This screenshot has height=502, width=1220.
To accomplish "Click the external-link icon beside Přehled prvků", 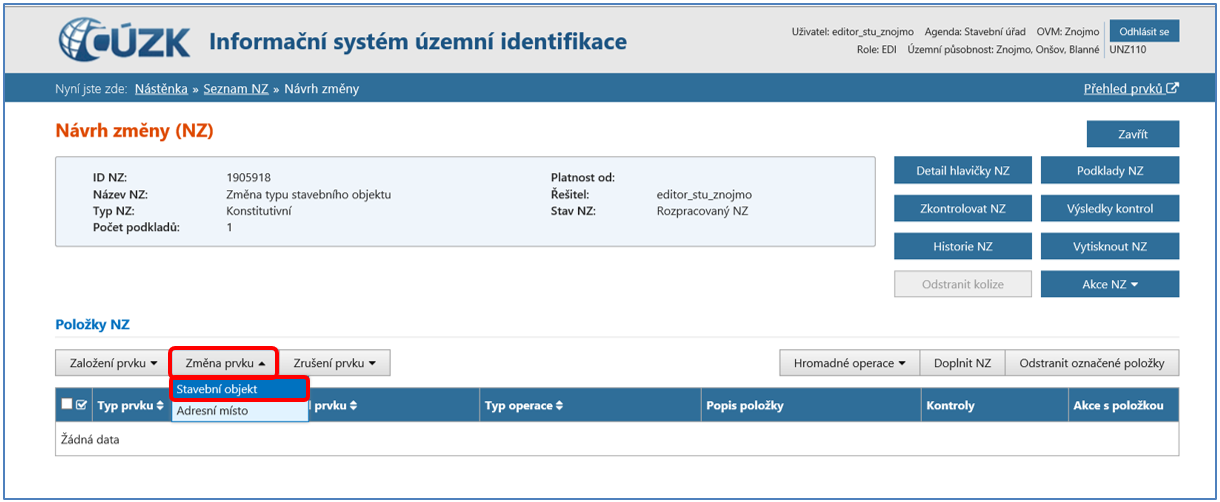I will pyautogui.click(x=1173, y=89).
